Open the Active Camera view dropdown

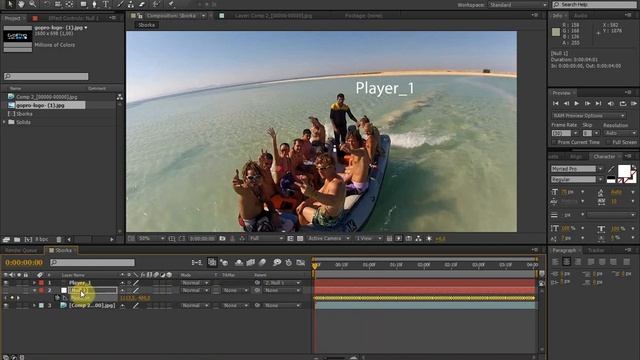pos(329,238)
